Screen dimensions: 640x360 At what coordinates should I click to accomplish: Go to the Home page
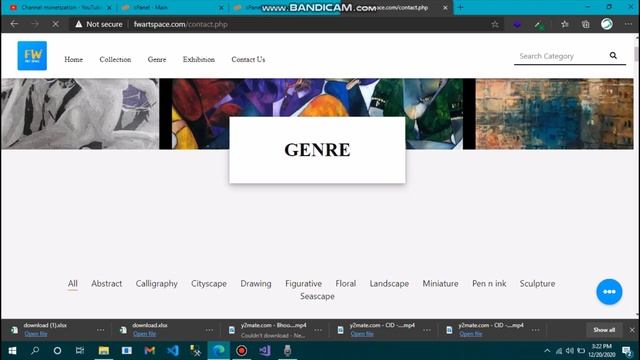pos(73,60)
